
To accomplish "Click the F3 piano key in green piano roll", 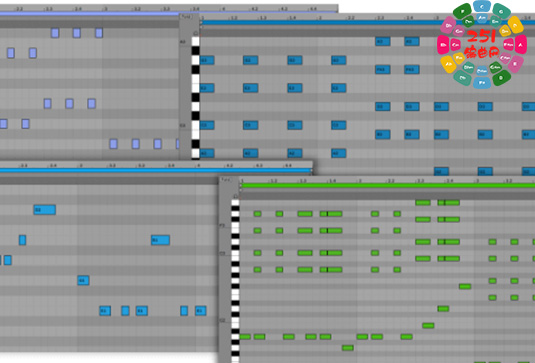I will pyautogui.click(x=235, y=225).
